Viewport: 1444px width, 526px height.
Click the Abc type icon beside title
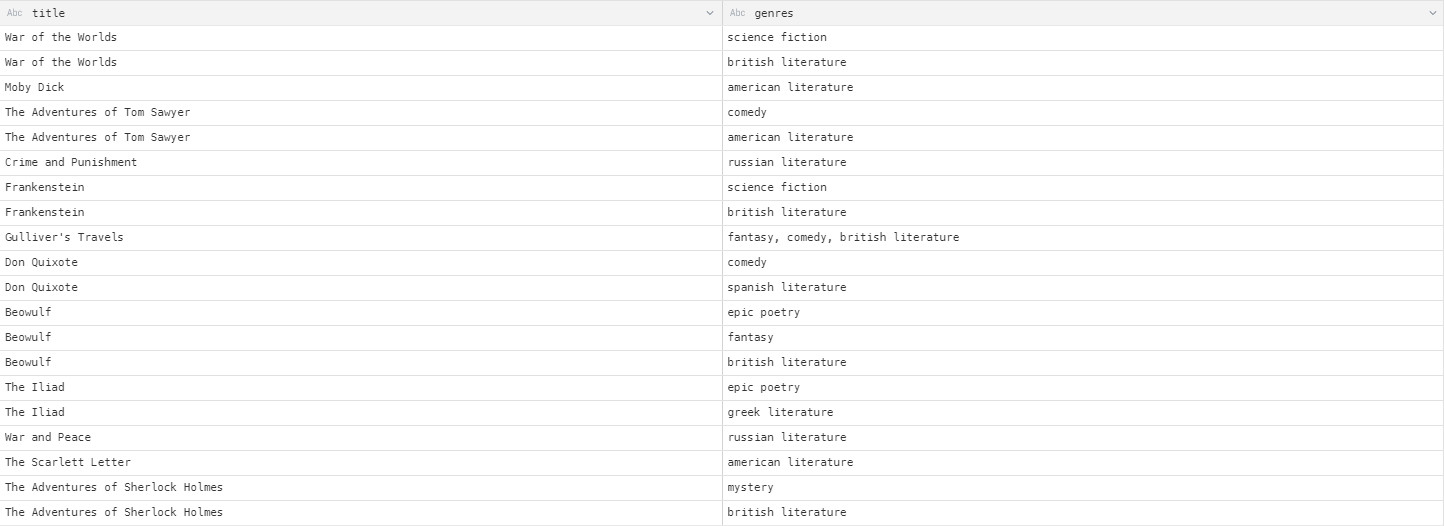coord(14,13)
